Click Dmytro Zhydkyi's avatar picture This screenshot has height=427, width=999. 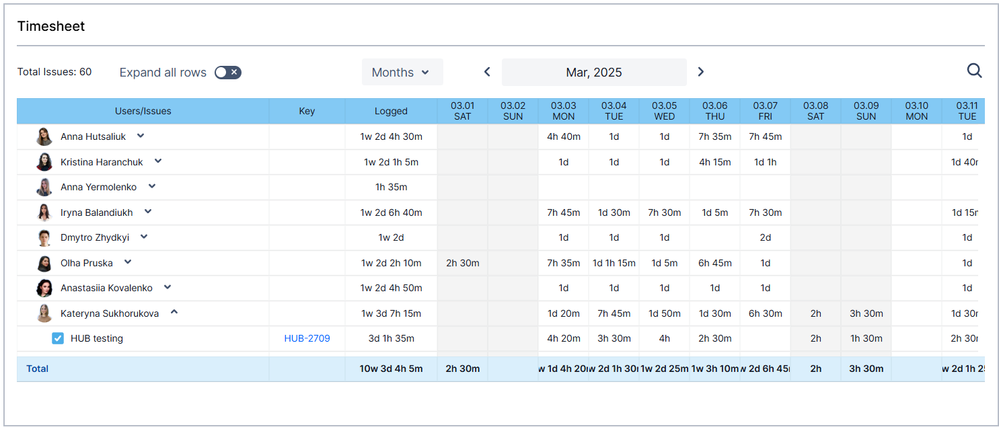point(44,238)
